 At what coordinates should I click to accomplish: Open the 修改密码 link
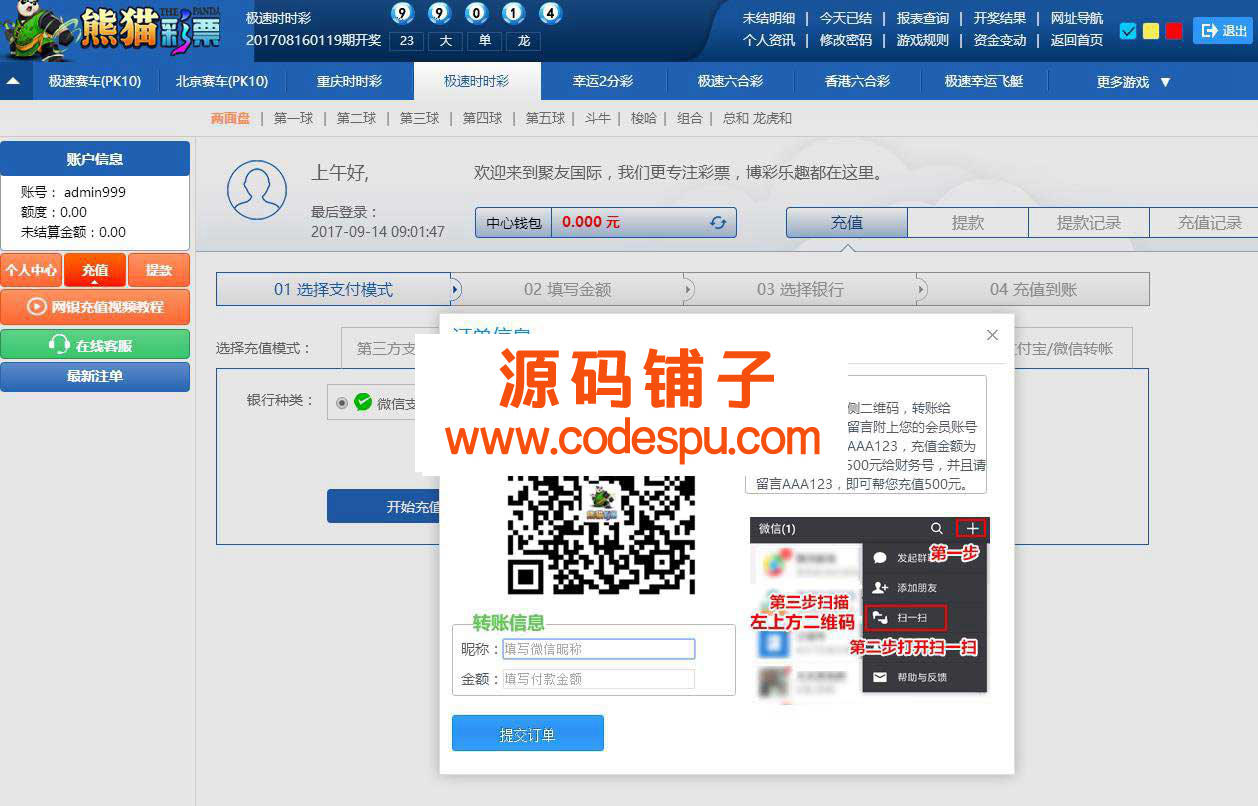pyautogui.click(x=845, y=40)
